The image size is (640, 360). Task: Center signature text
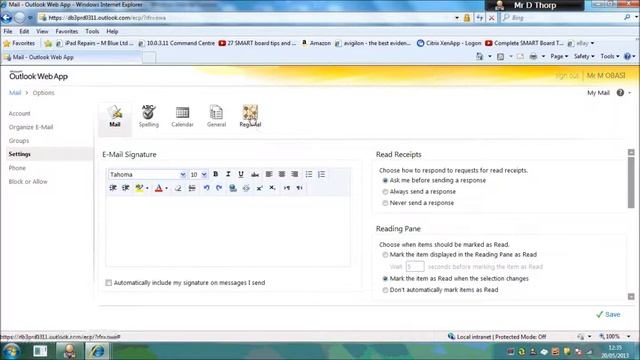[x=282, y=174]
